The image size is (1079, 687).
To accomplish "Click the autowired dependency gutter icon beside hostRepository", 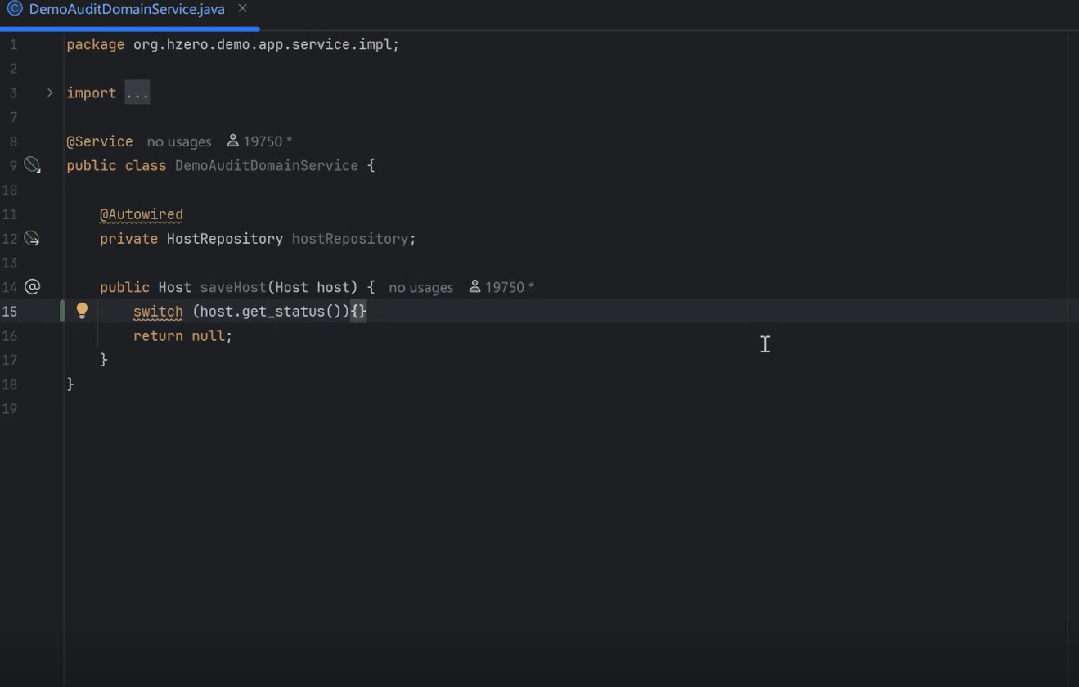I will (x=32, y=238).
